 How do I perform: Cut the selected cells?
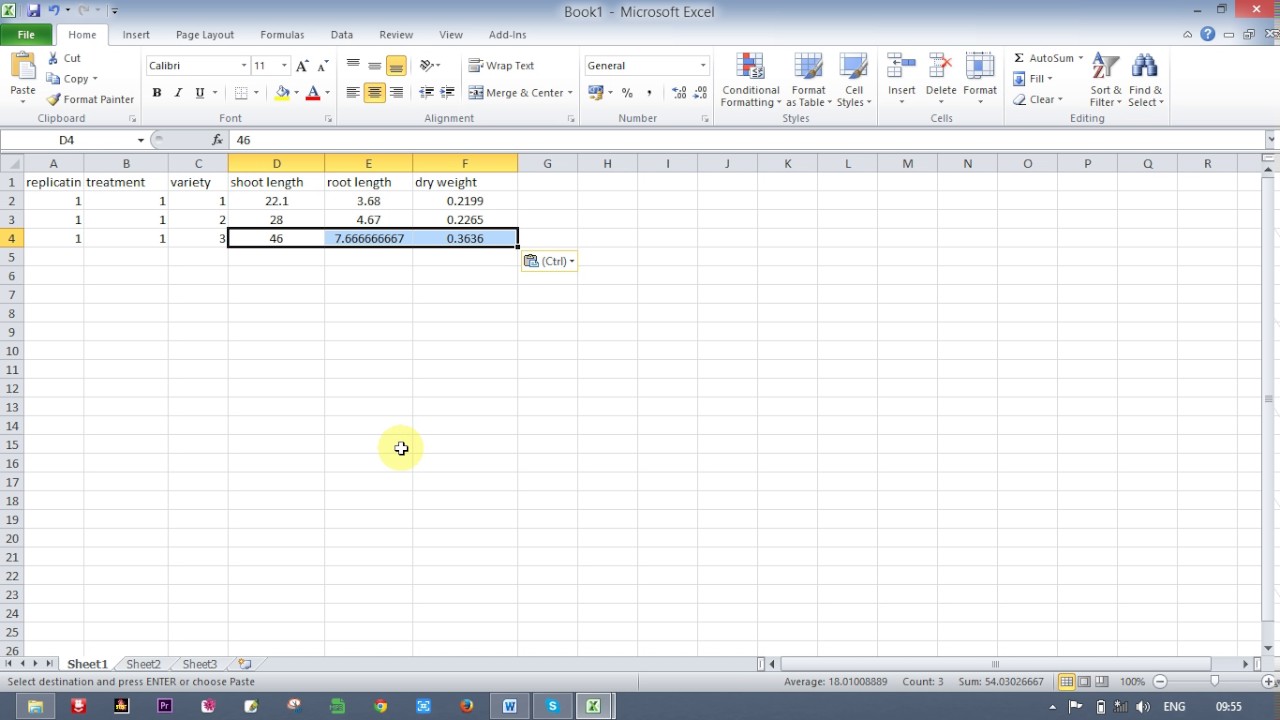point(64,58)
